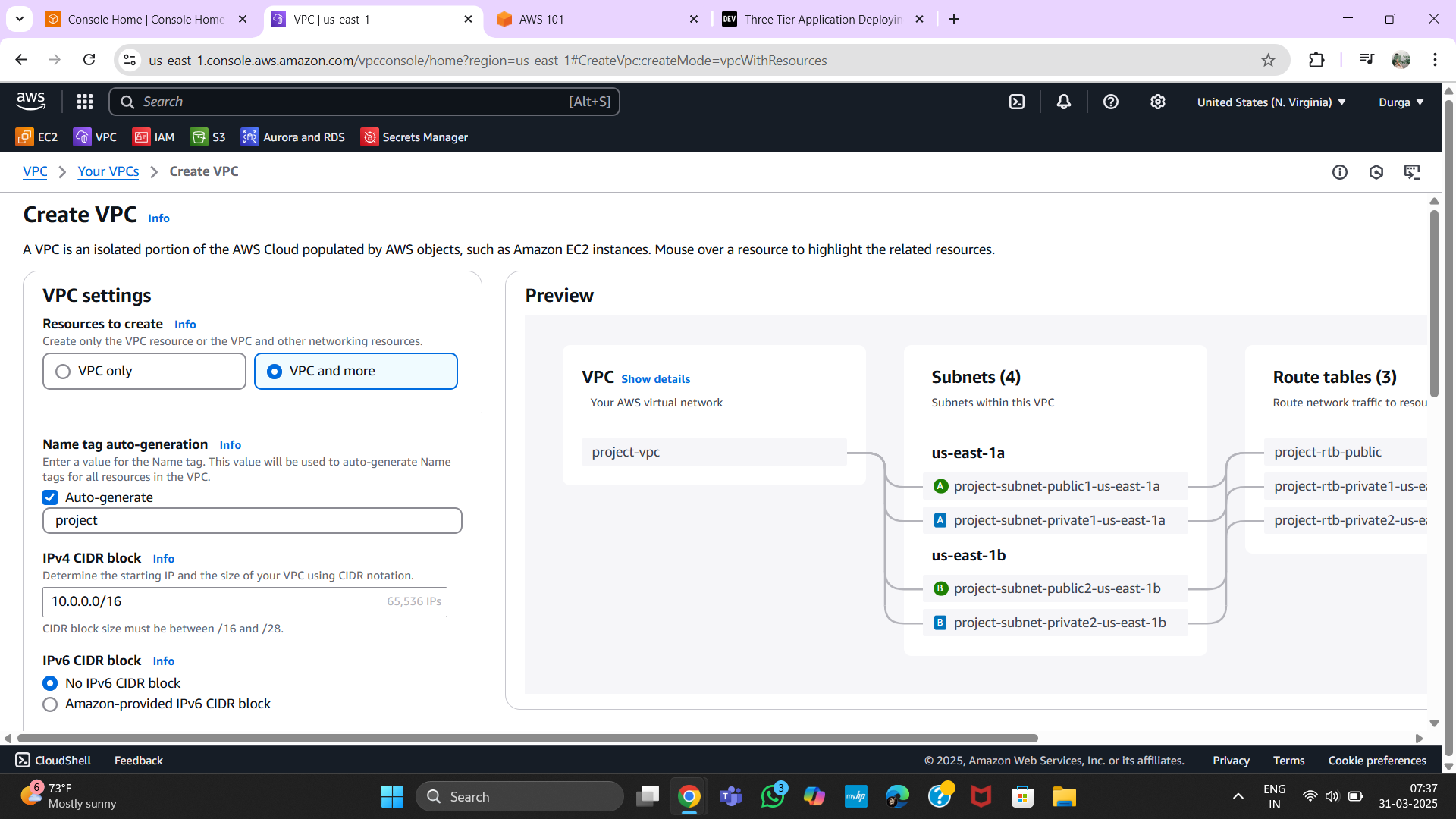The height and width of the screenshot is (819, 1456).
Task: Select the VPC only option
Action: point(144,371)
